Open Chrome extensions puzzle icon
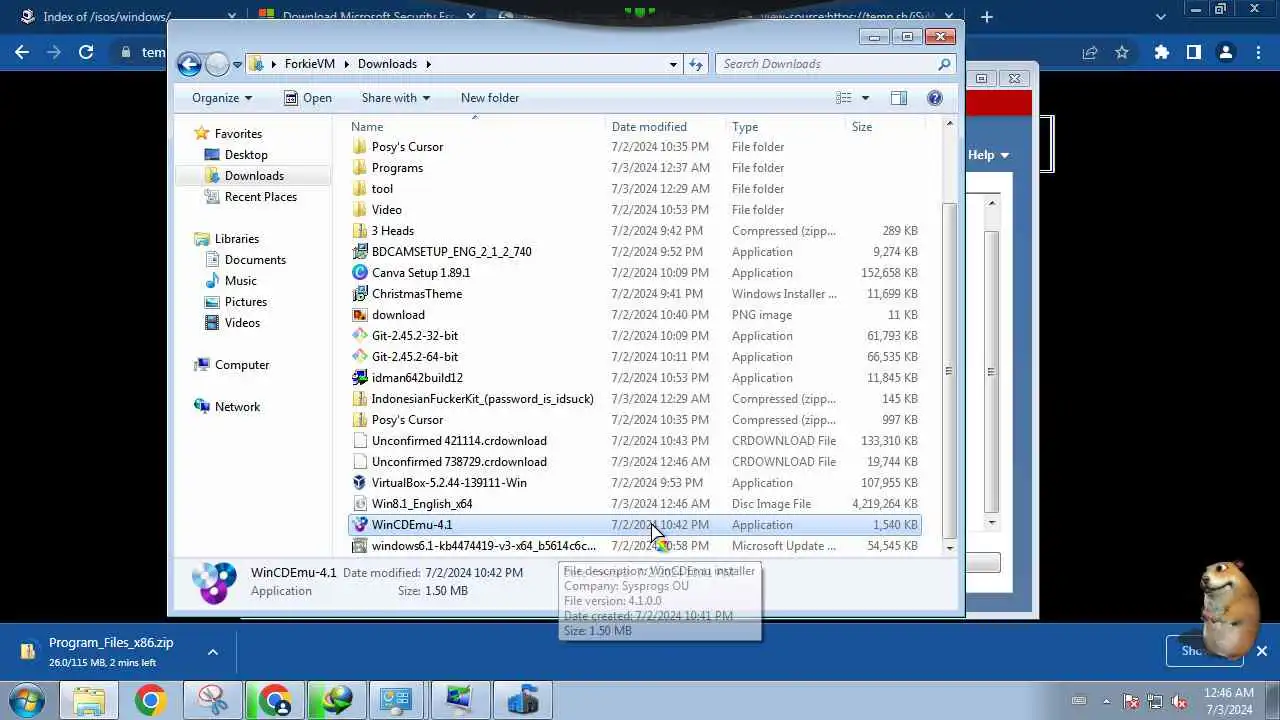This screenshot has width=1280, height=720. pyautogui.click(x=1162, y=52)
